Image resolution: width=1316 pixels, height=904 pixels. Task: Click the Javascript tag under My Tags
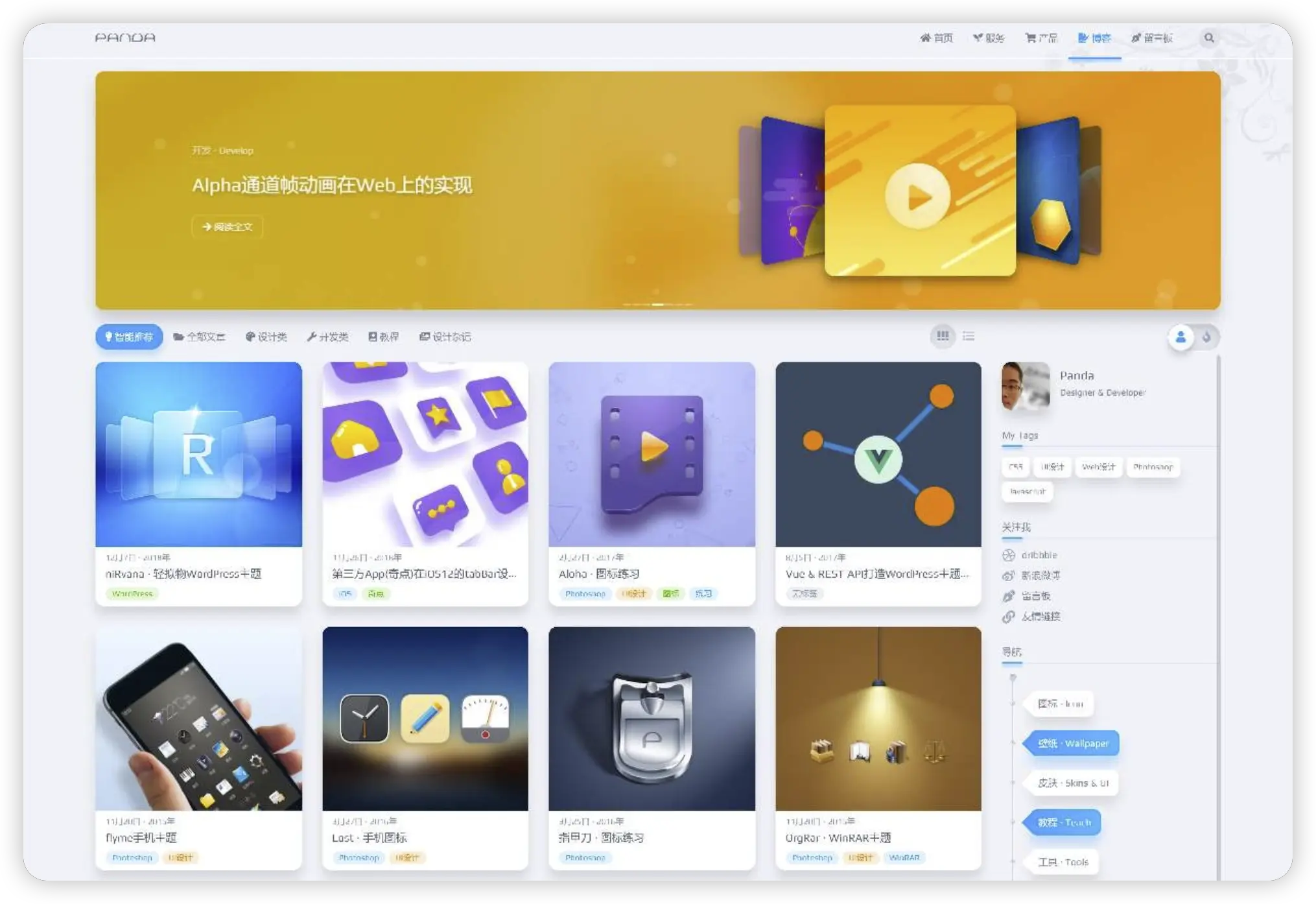[1028, 492]
